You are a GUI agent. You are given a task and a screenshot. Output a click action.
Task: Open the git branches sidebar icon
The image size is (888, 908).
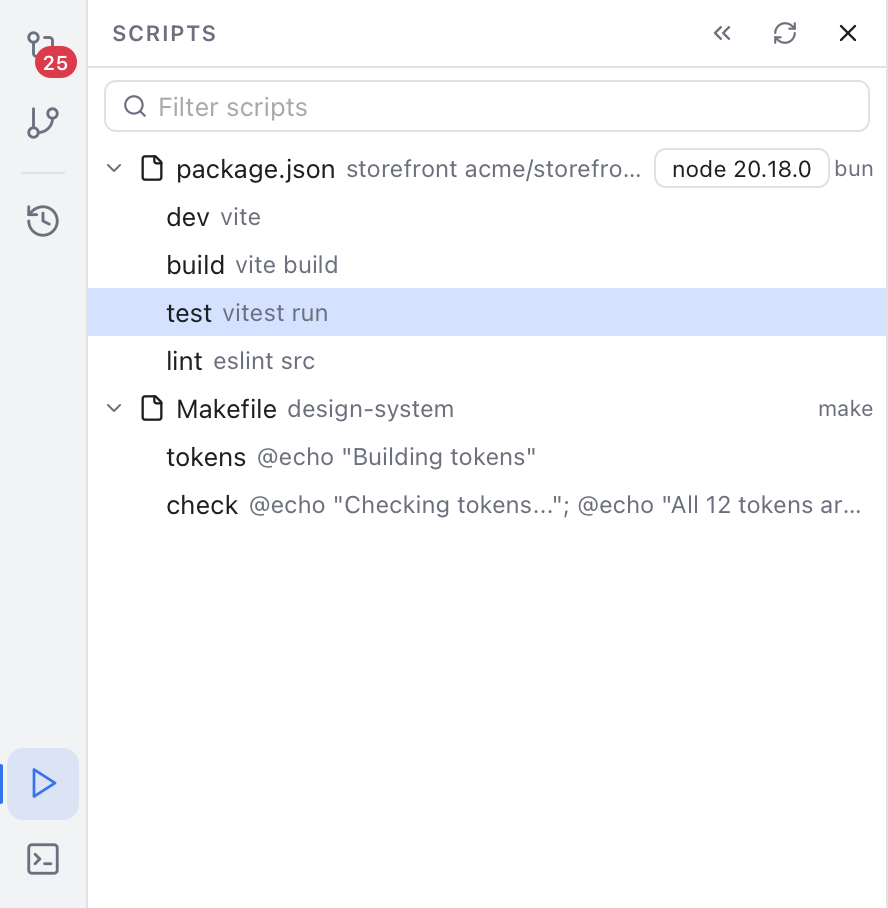[x=43, y=123]
